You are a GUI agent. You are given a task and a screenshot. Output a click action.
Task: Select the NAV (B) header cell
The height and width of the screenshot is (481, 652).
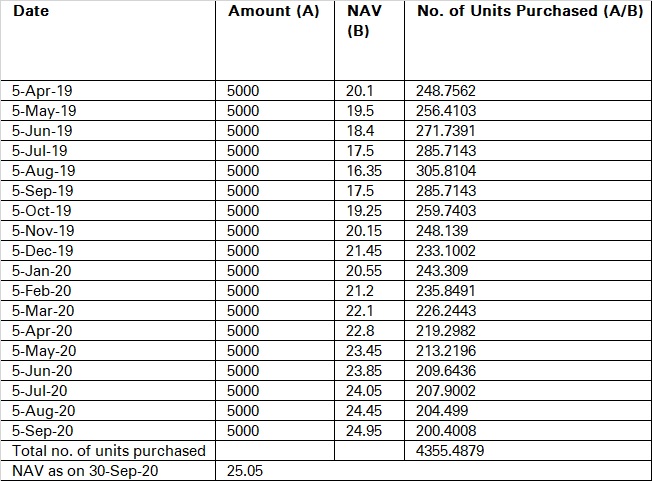click(x=361, y=21)
